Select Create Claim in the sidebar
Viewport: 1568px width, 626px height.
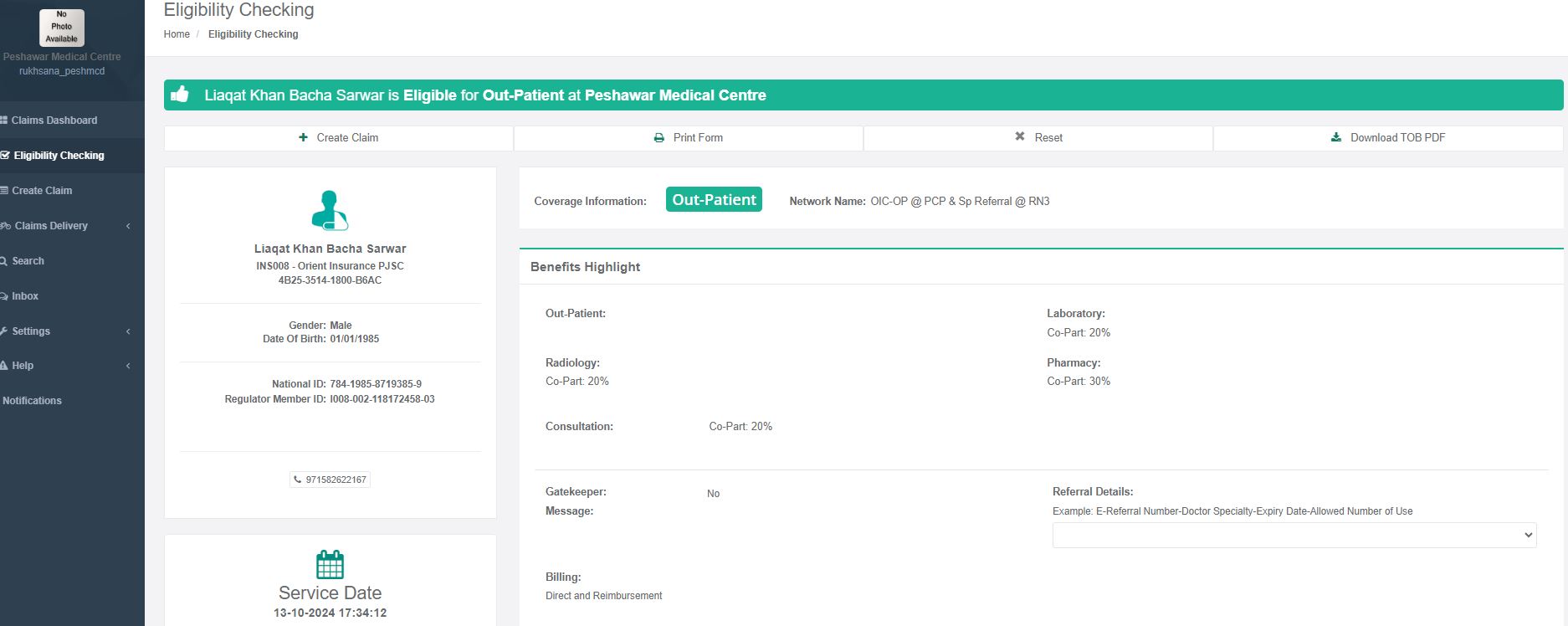41,191
